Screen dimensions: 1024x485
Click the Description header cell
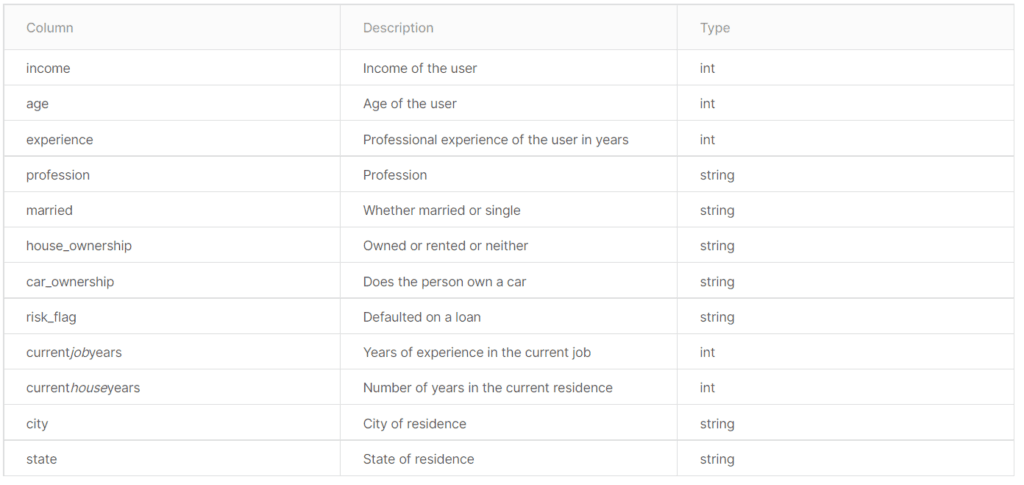coord(398,28)
